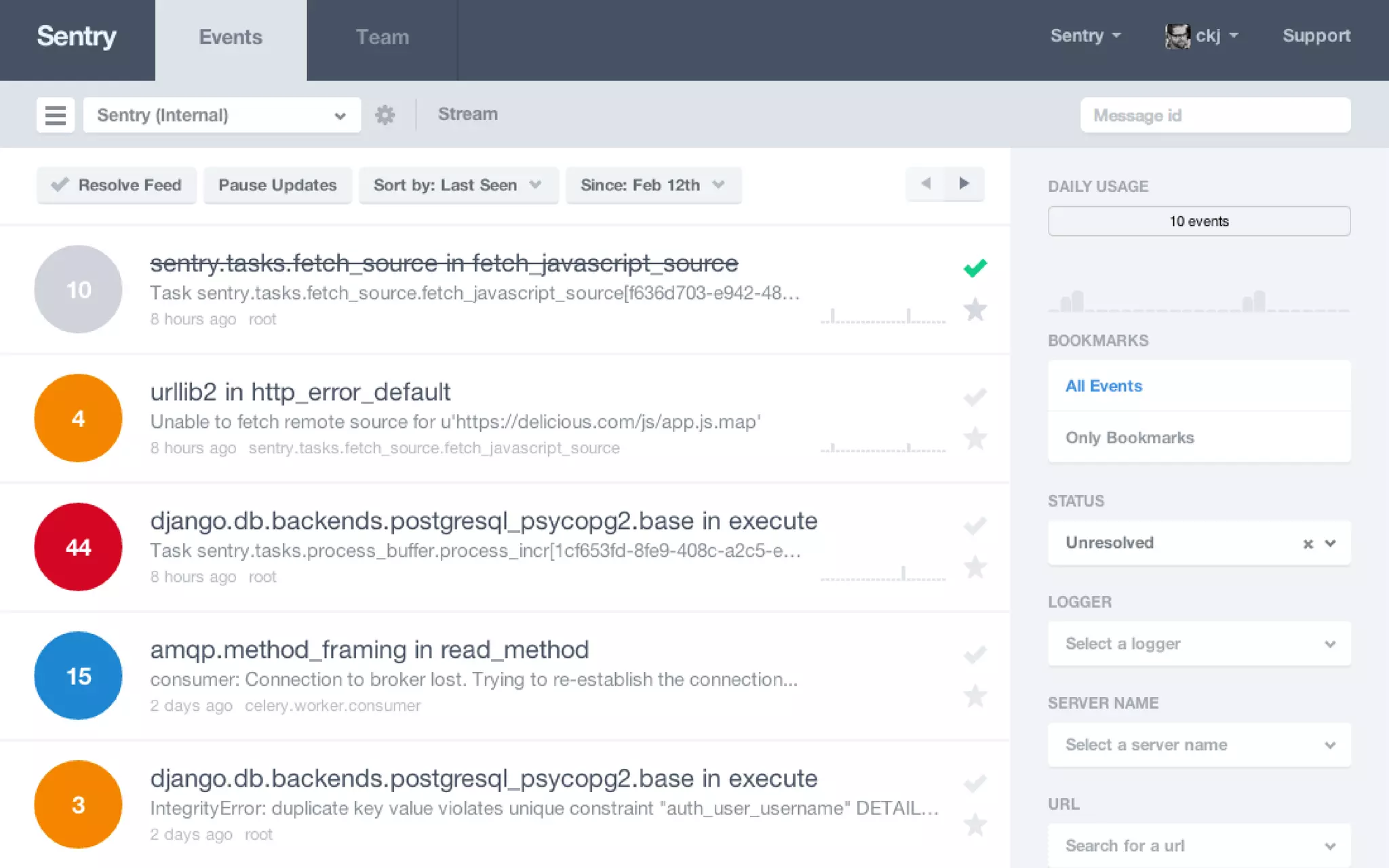The image size is (1389, 868).
Task: Mark urllib2 http_error_default event as resolved
Action: 975,397
